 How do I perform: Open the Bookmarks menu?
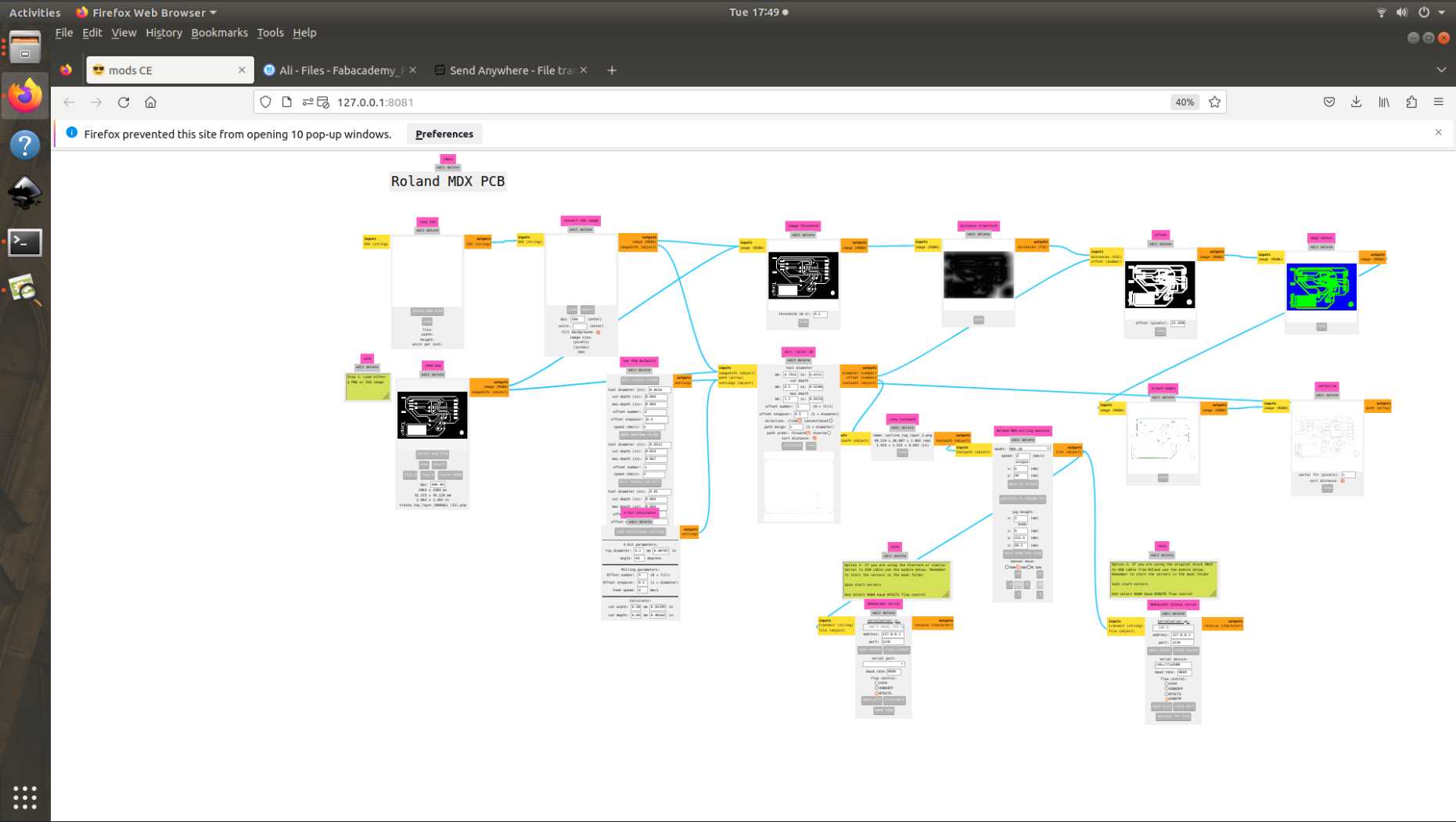(x=219, y=33)
